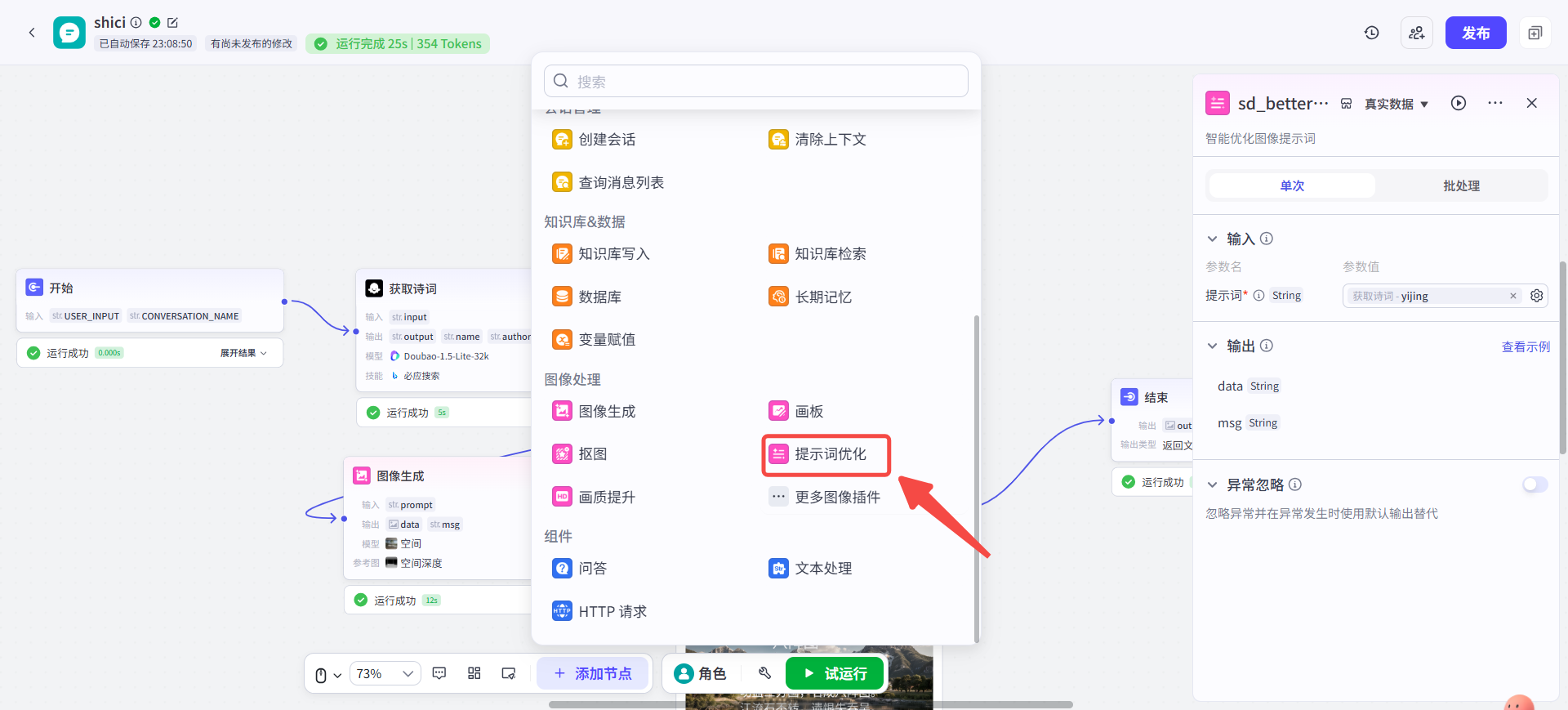Add a 查询消息列表 node

(x=608, y=182)
